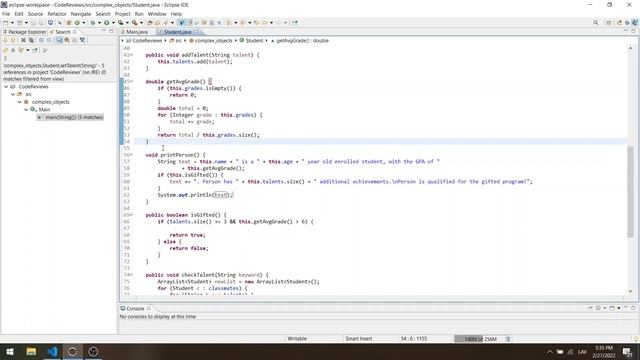Click the Search flashlight toolbar icon
This screenshot has height=360, width=640.
click(x=166, y=23)
